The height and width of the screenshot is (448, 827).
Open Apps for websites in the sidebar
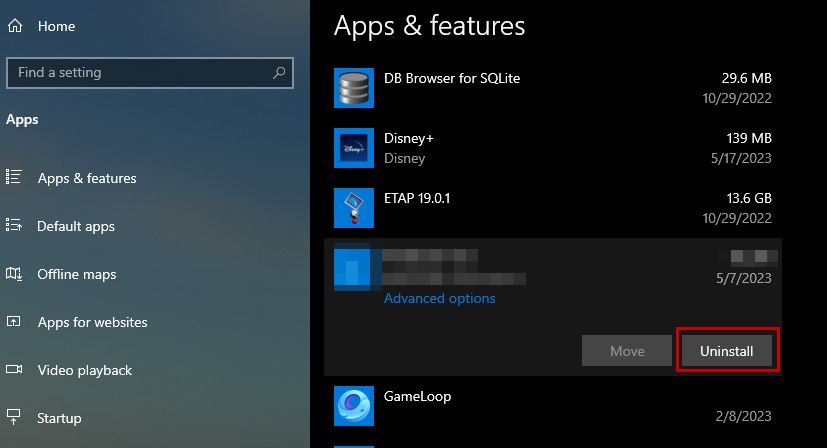[92, 322]
